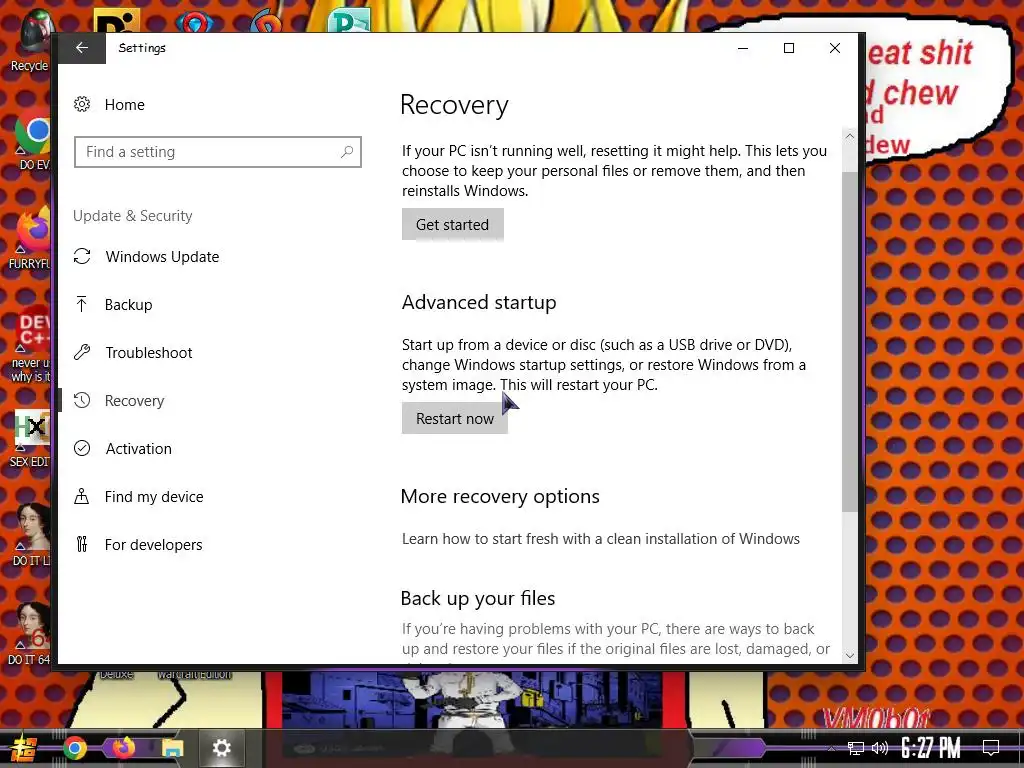The height and width of the screenshot is (768, 1024).
Task: Click the network icon in system tray
Action: click(x=855, y=748)
